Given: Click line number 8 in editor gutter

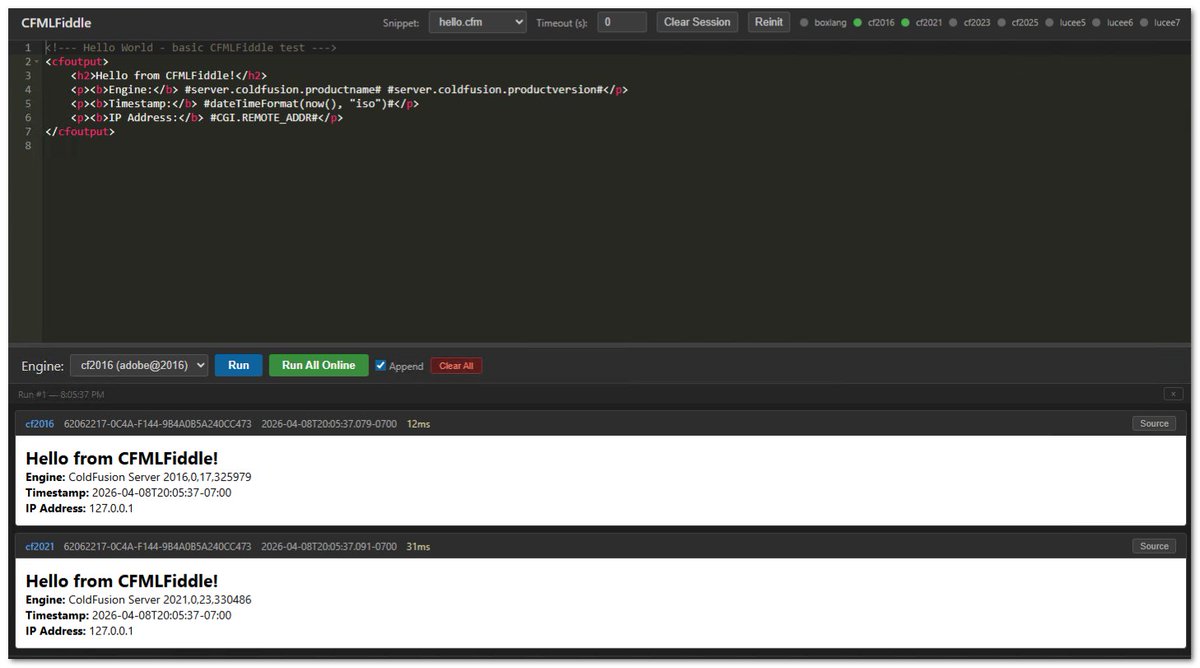Looking at the screenshot, I should click(x=27, y=146).
